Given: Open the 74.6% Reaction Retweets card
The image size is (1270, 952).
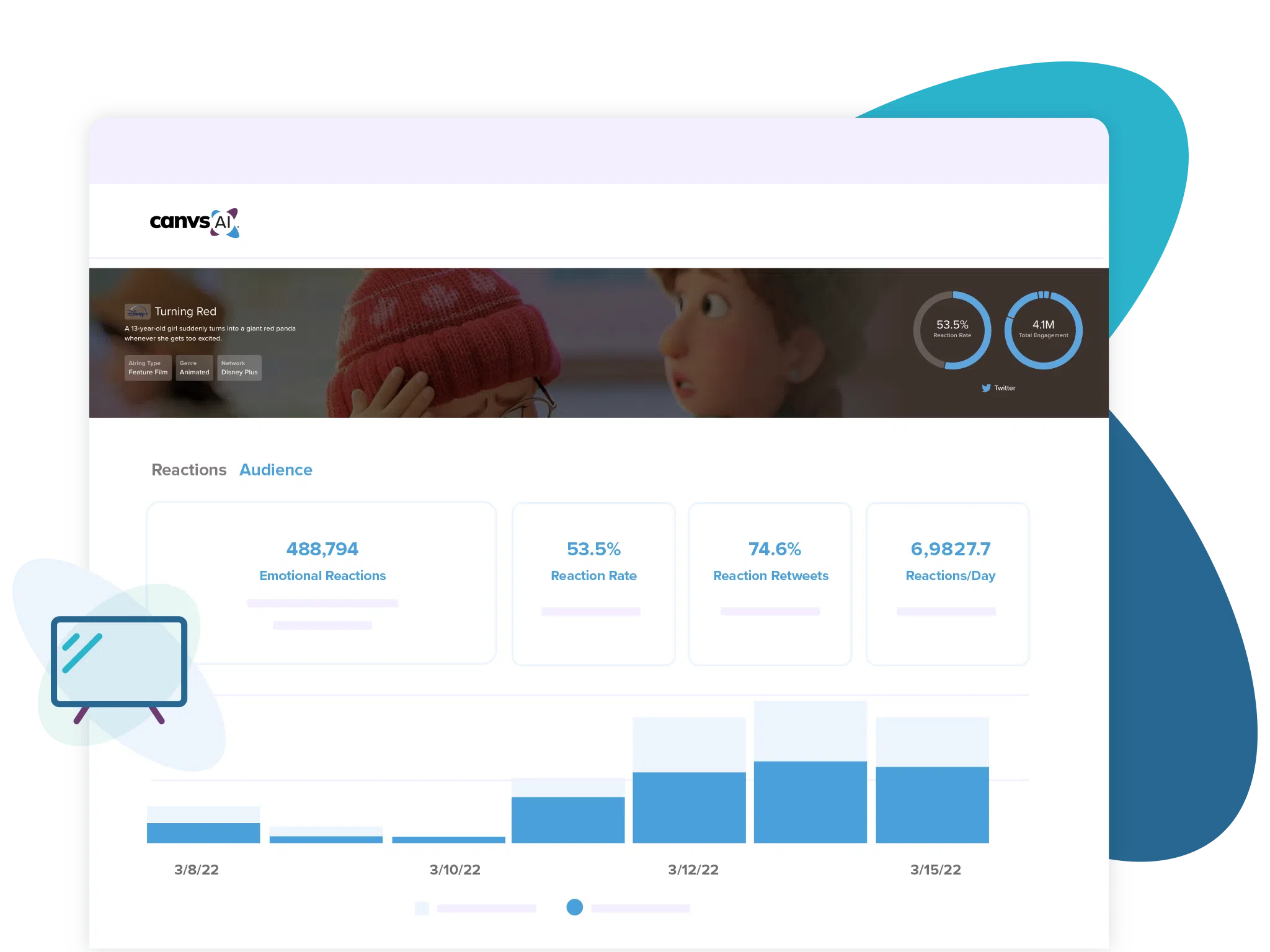Looking at the screenshot, I should pyautogui.click(x=770, y=584).
